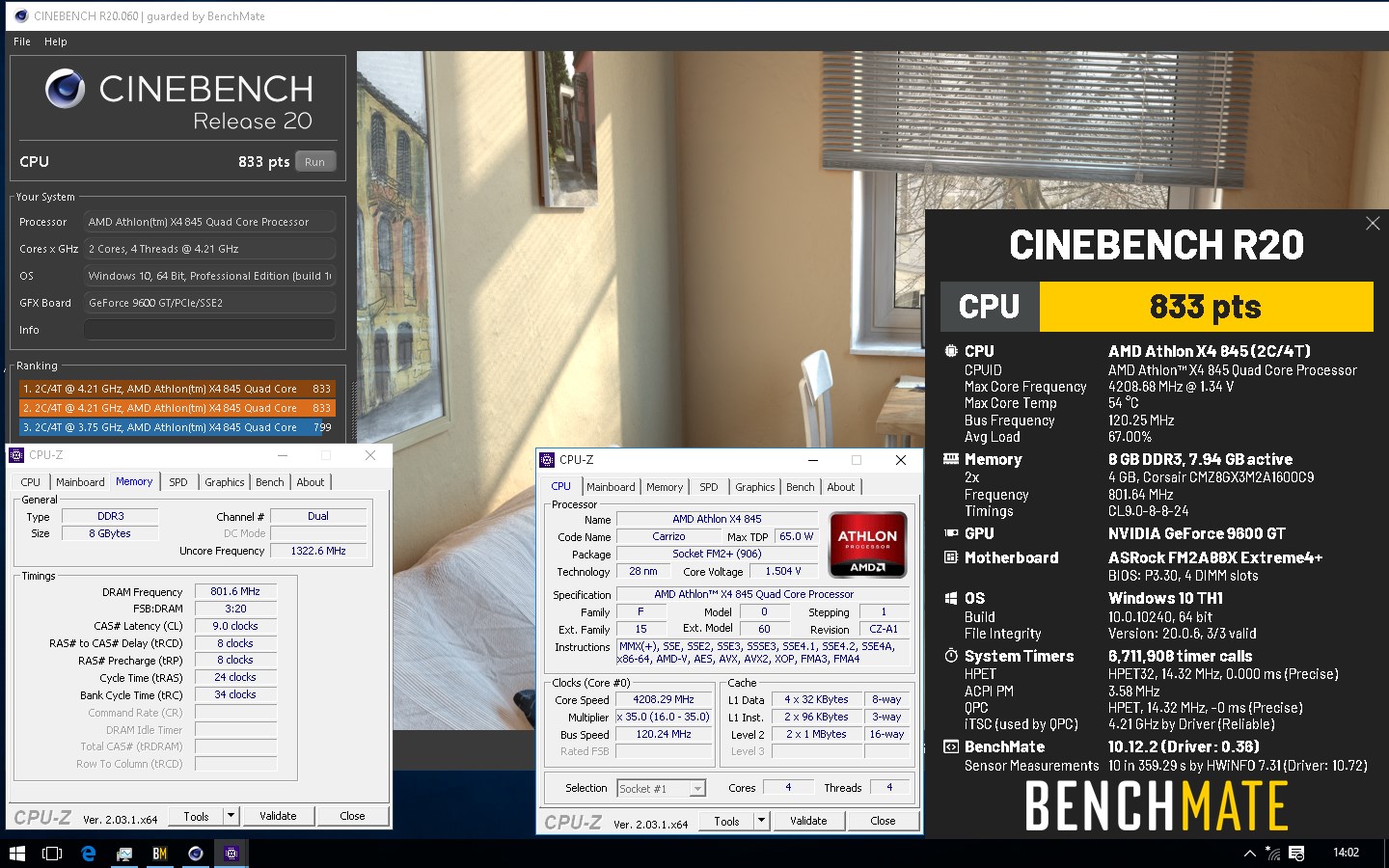Click the Multiplier x 35.0 value
Image resolution: width=1389 pixels, height=868 pixels.
click(664, 717)
